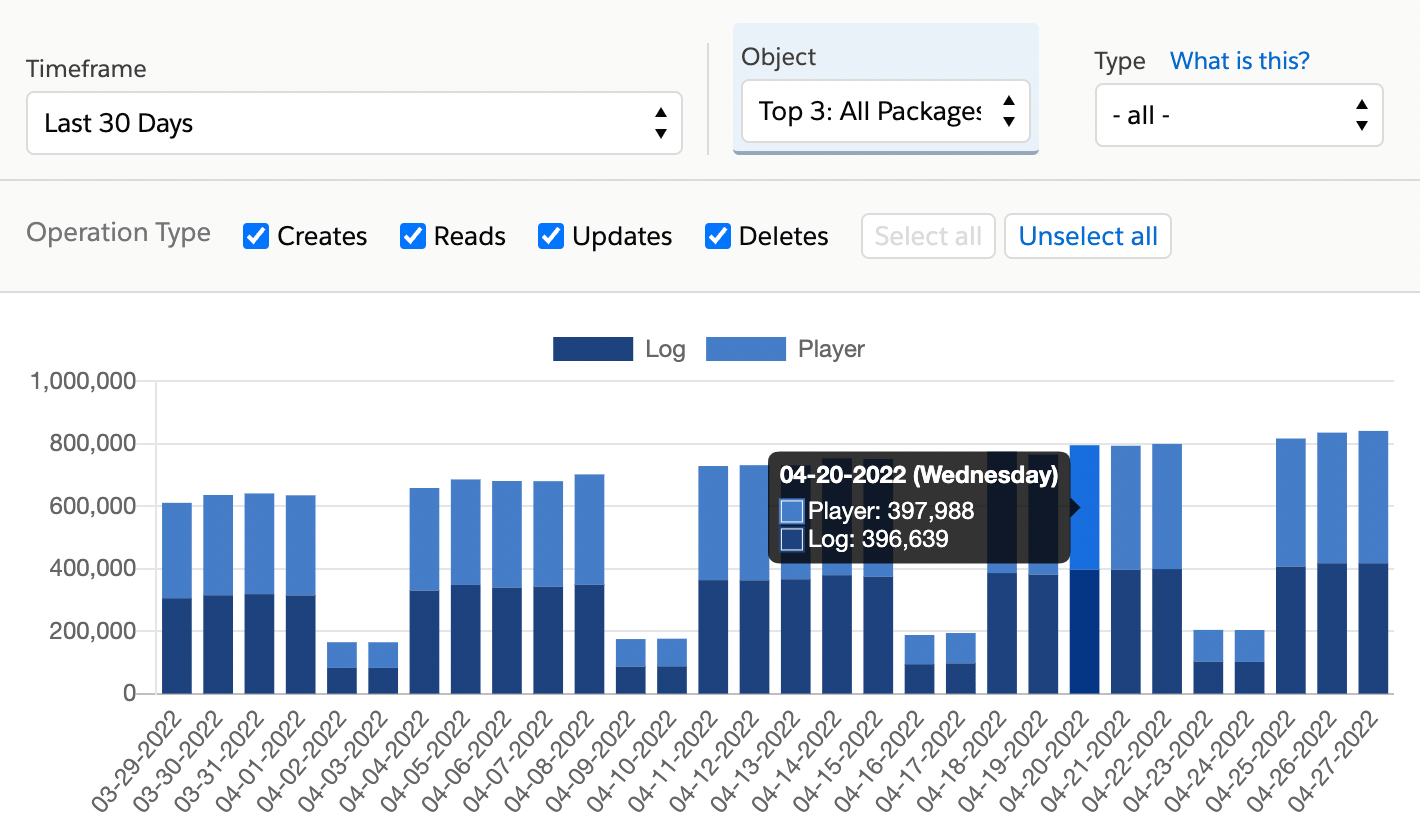The image size is (1420, 830).
Task: Open the 'What is this?' help link
Action: pyautogui.click(x=1239, y=61)
